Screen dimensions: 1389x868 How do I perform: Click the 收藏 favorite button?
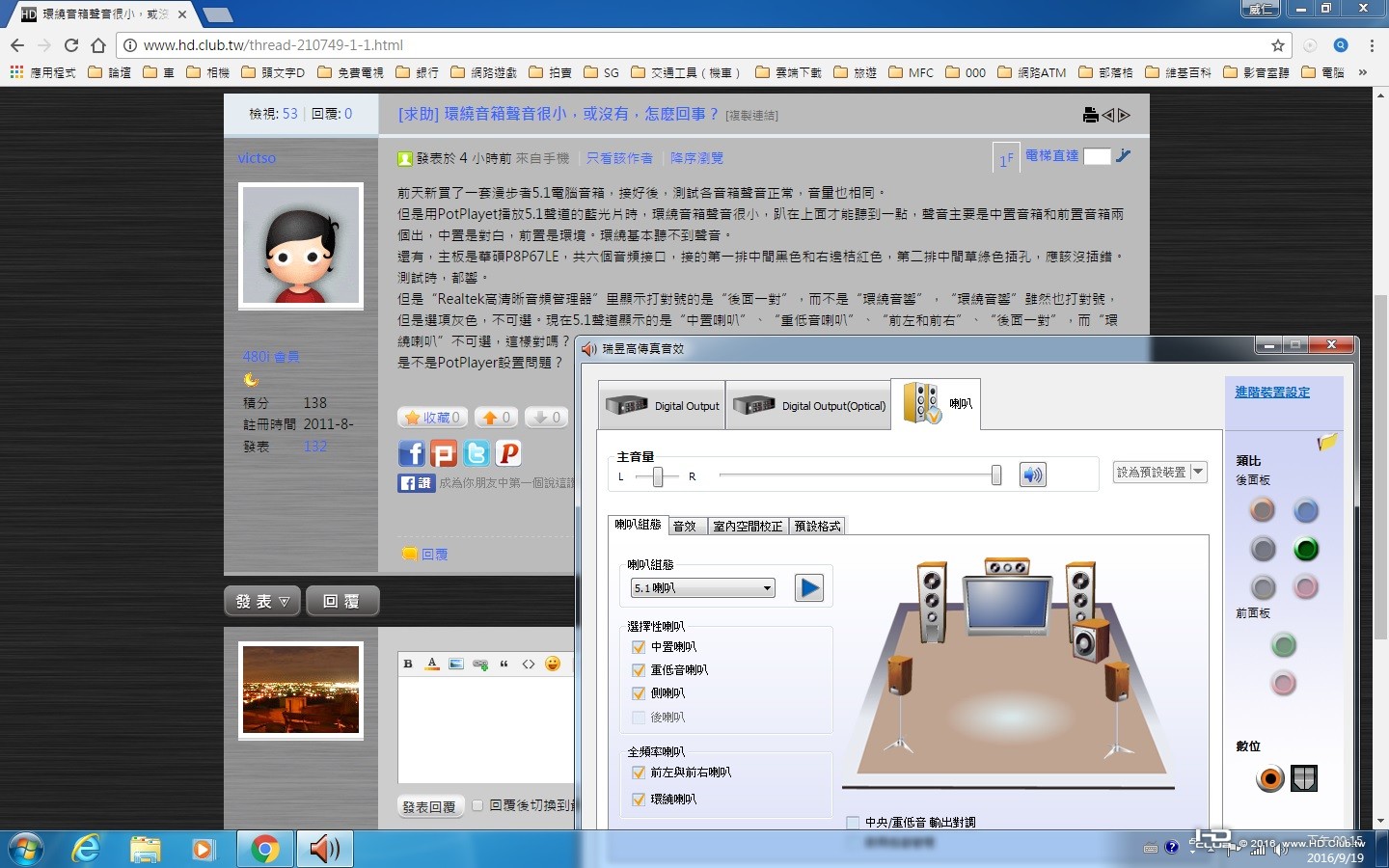point(432,418)
